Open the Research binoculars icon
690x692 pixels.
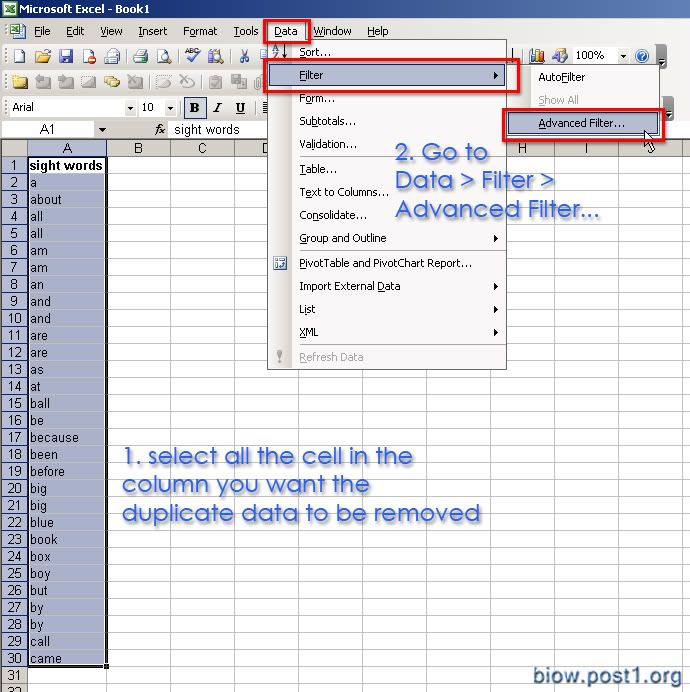coord(216,56)
